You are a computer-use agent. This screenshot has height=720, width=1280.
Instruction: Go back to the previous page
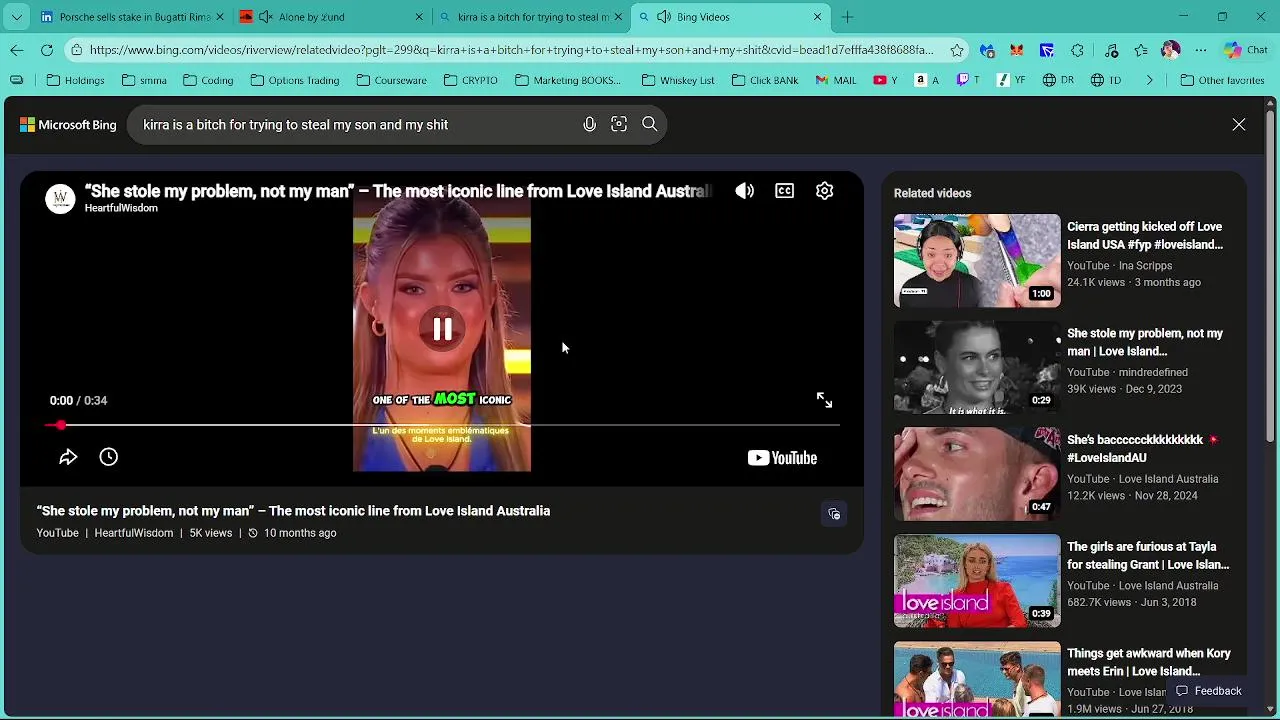[x=17, y=50]
